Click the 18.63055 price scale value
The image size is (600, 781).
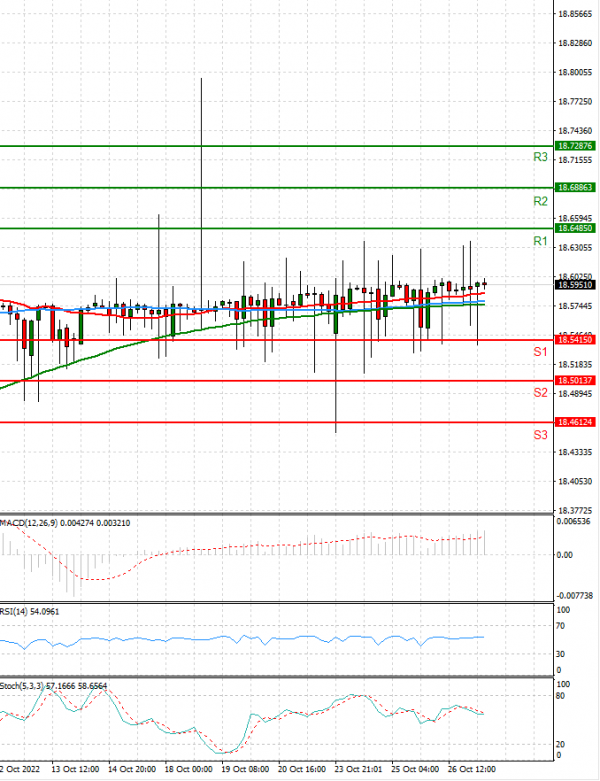575,248
